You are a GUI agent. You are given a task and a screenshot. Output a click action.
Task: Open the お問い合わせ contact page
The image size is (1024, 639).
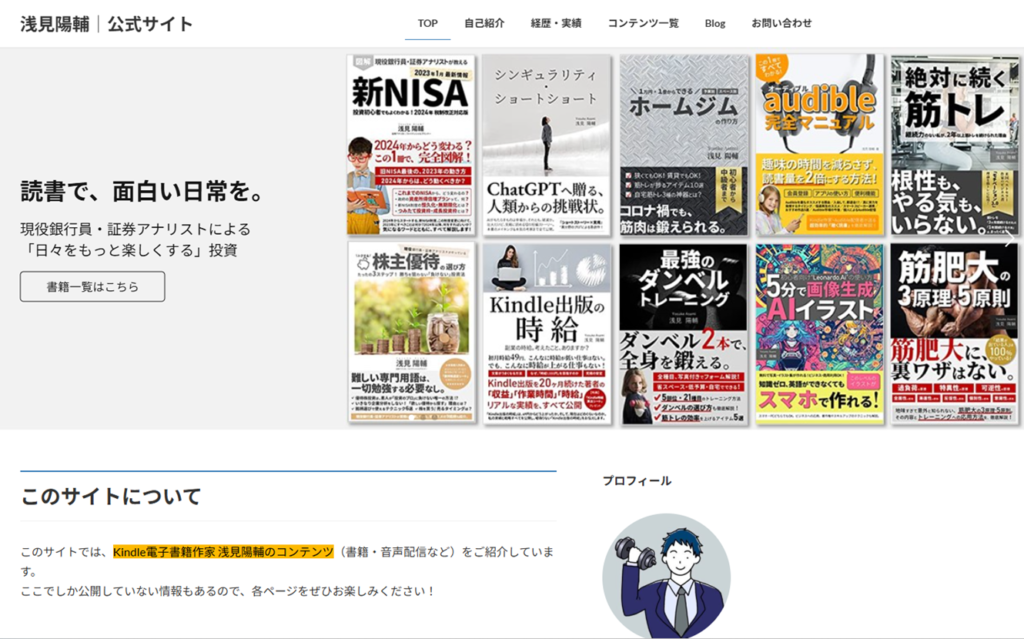[x=781, y=23]
